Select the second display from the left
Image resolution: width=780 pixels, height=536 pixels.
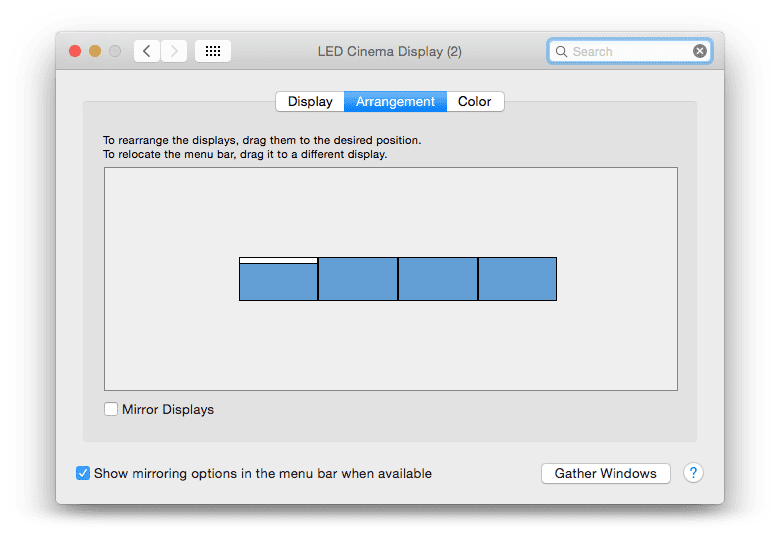358,279
